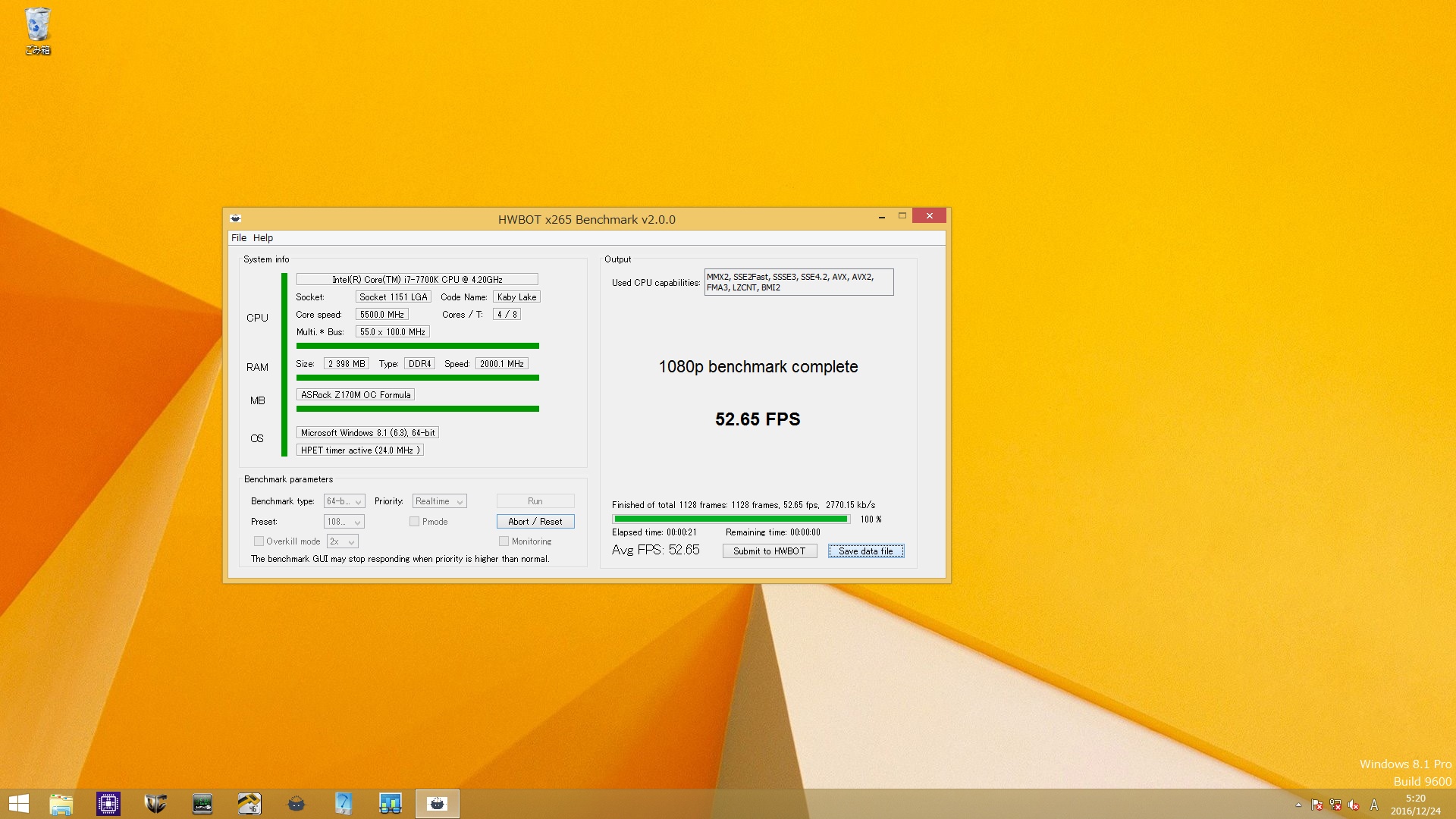
Task: Open the File menu
Action: click(239, 237)
